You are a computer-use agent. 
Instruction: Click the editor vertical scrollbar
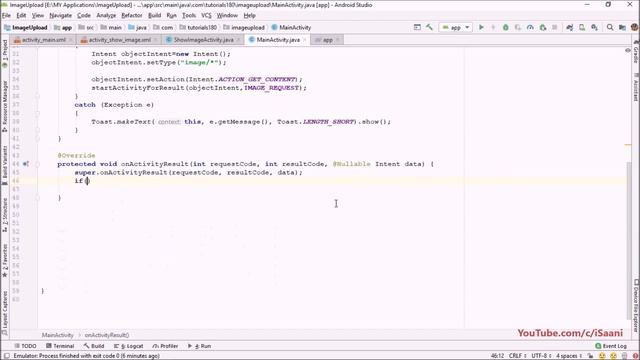629,240
